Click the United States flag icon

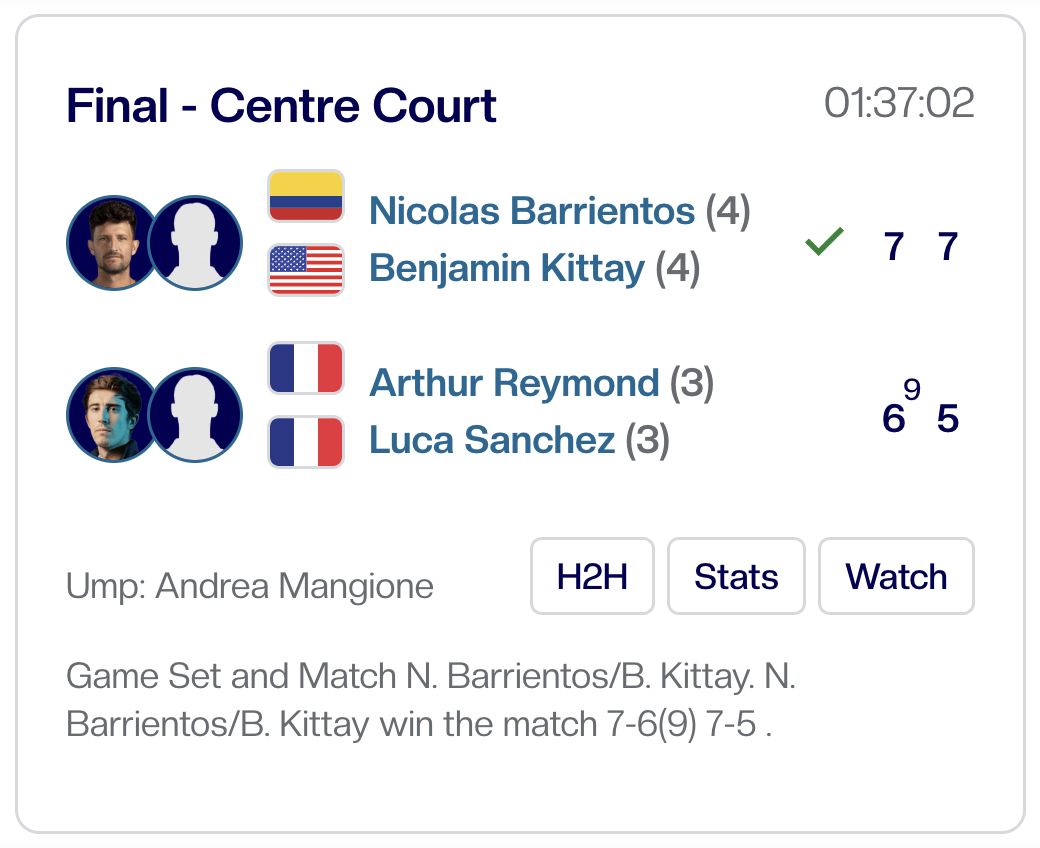pyautogui.click(x=306, y=269)
